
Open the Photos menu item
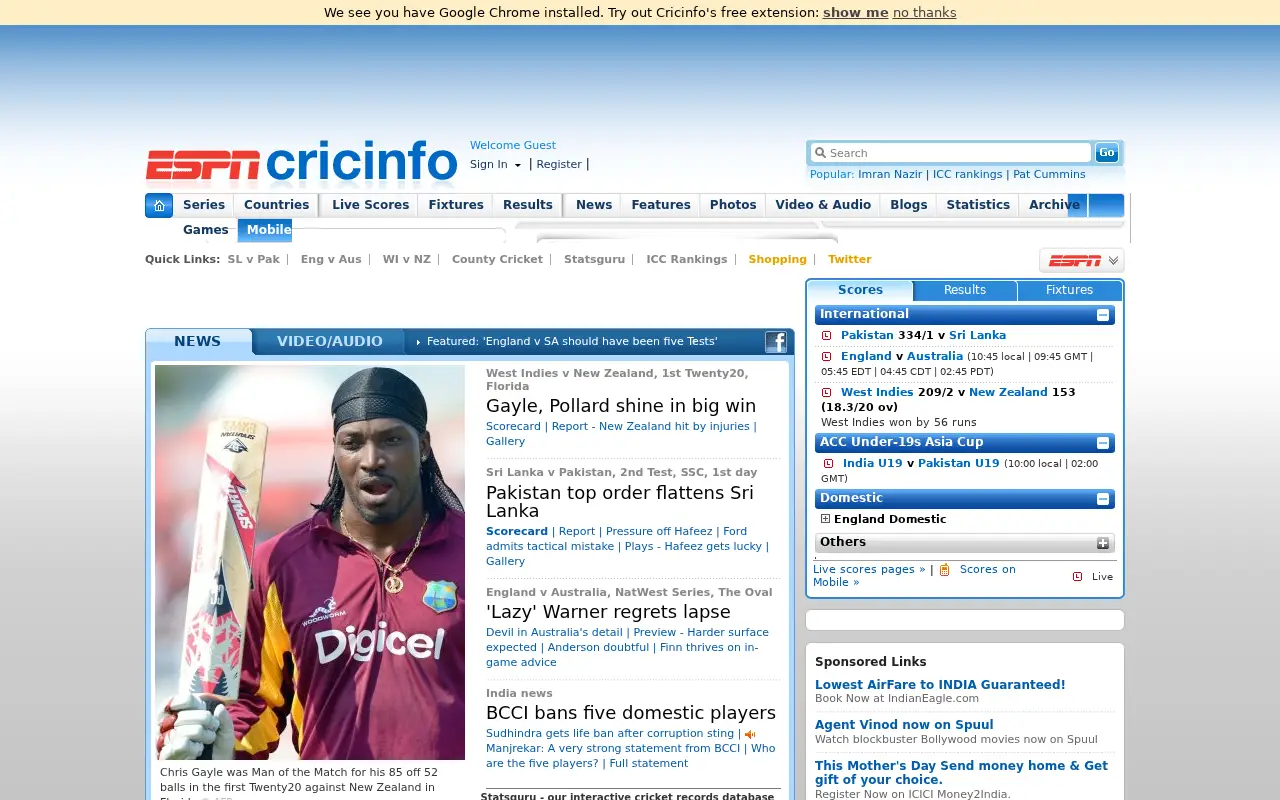coord(733,205)
